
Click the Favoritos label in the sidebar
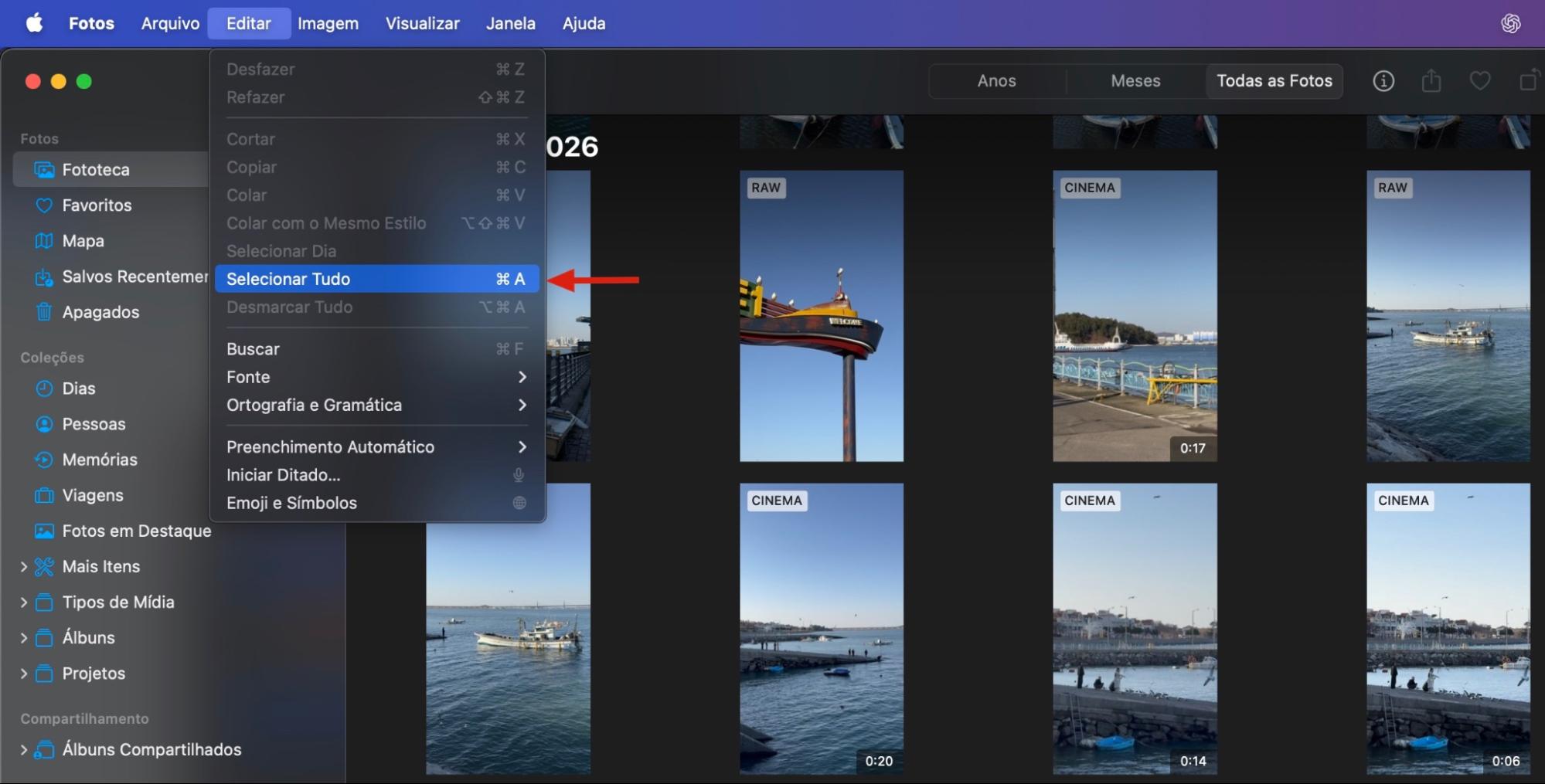pyautogui.click(x=97, y=205)
